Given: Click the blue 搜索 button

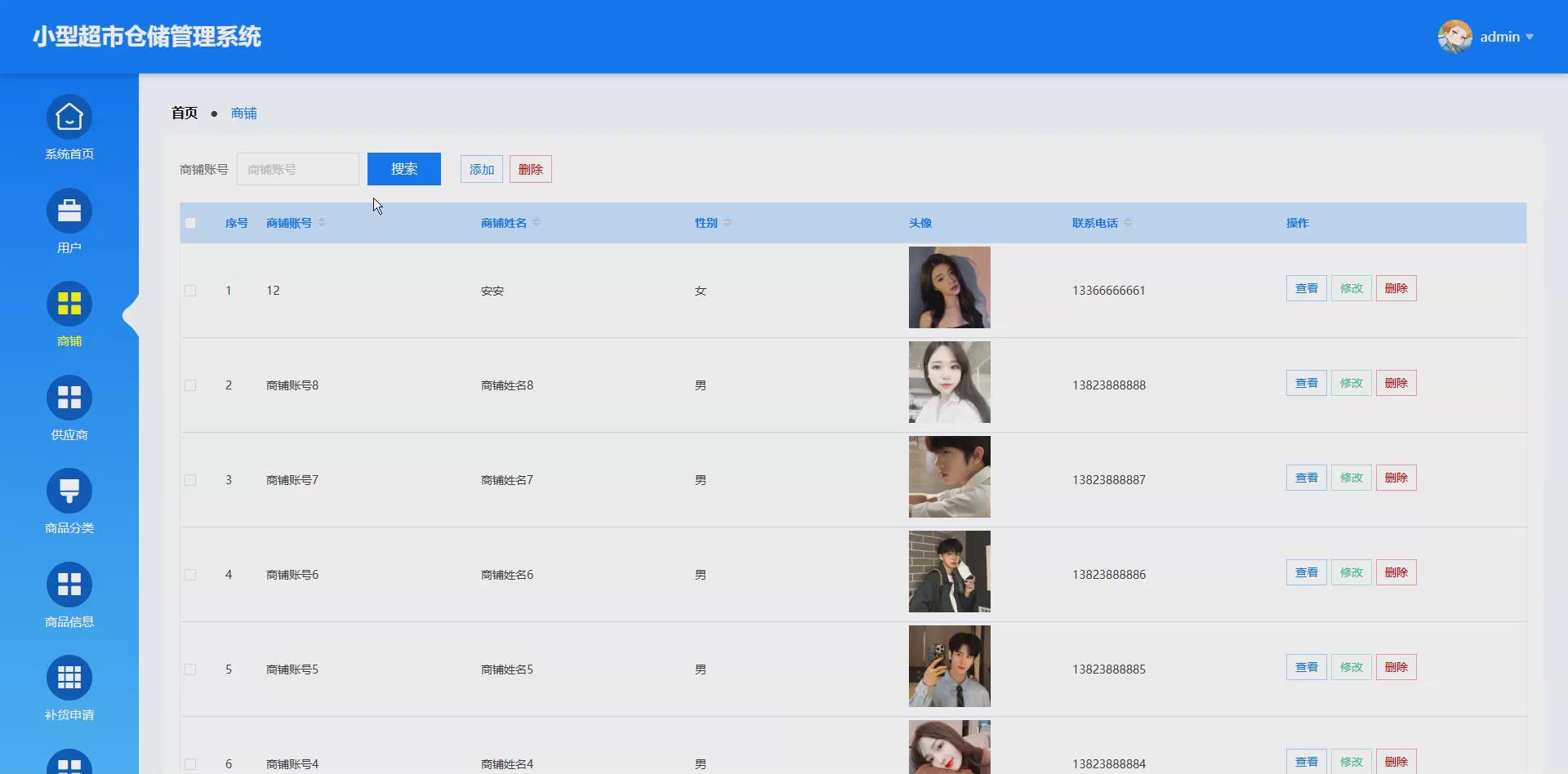Looking at the screenshot, I should pyautogui.click(x=404, y=169).
